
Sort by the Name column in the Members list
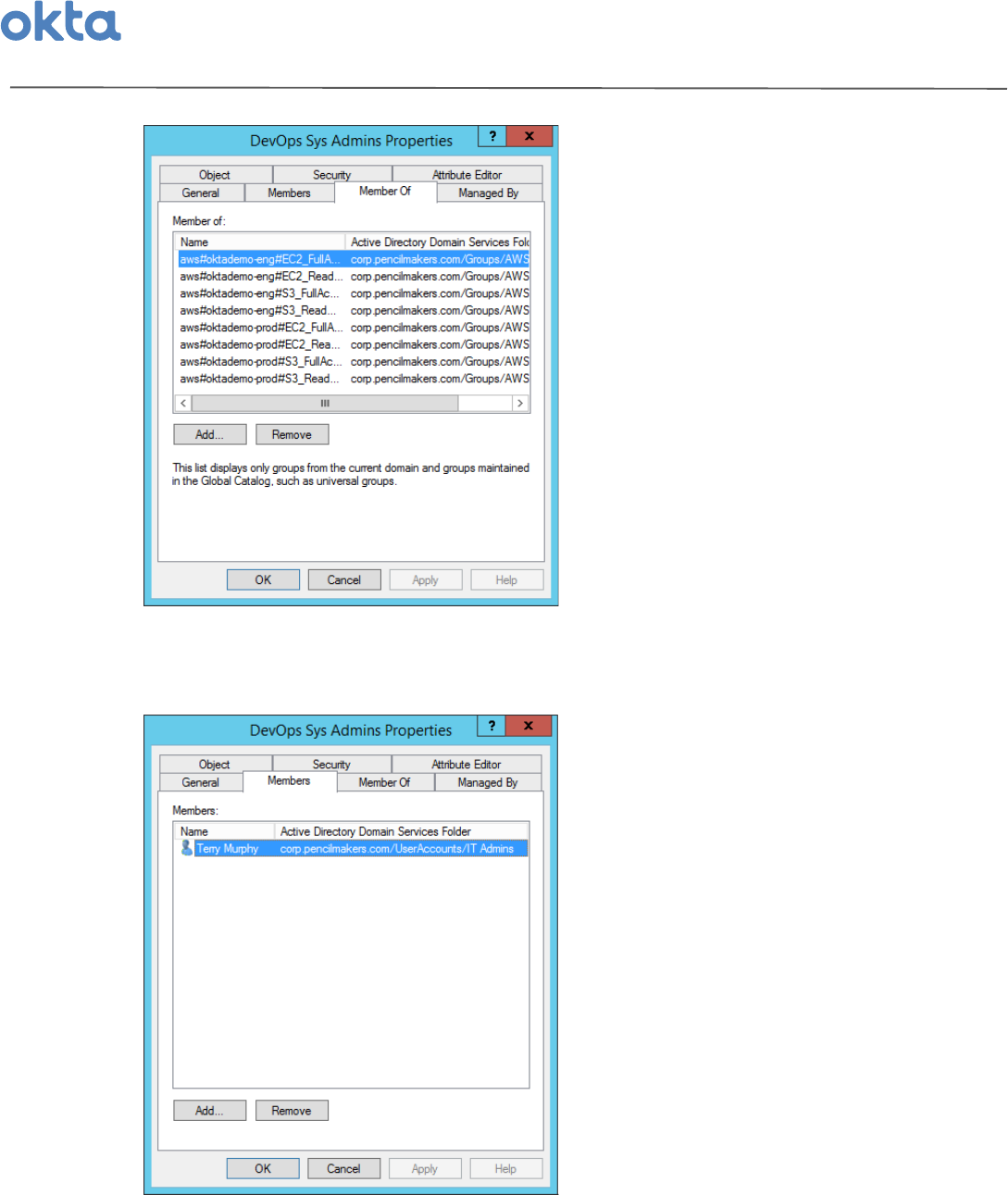point(225,831)
